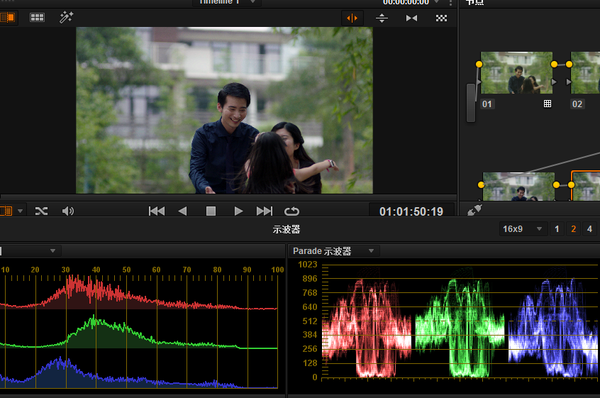This screenshot has width=600, height=398.
Task: Open the top timecode dropdown arrow
Action: (436, 2)
